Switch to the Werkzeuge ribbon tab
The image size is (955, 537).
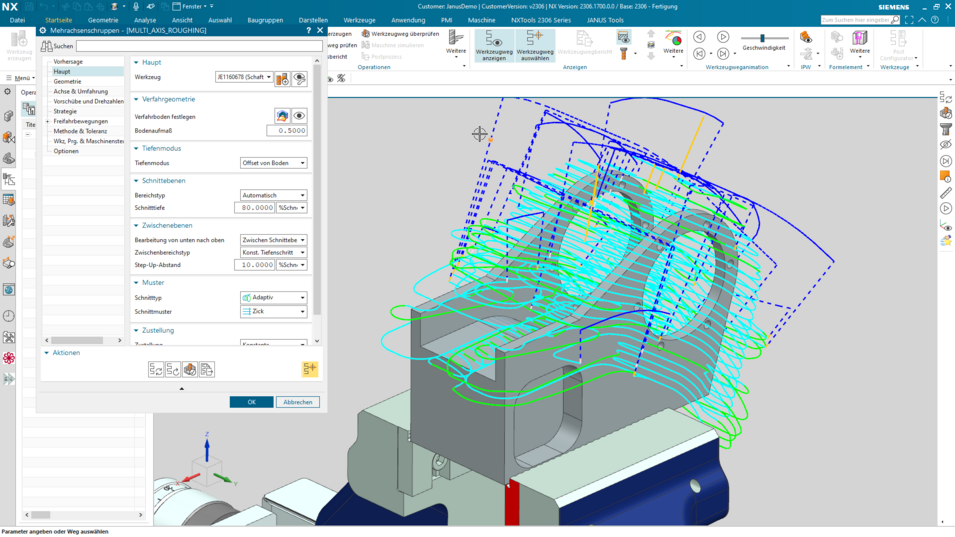point(359,20)
